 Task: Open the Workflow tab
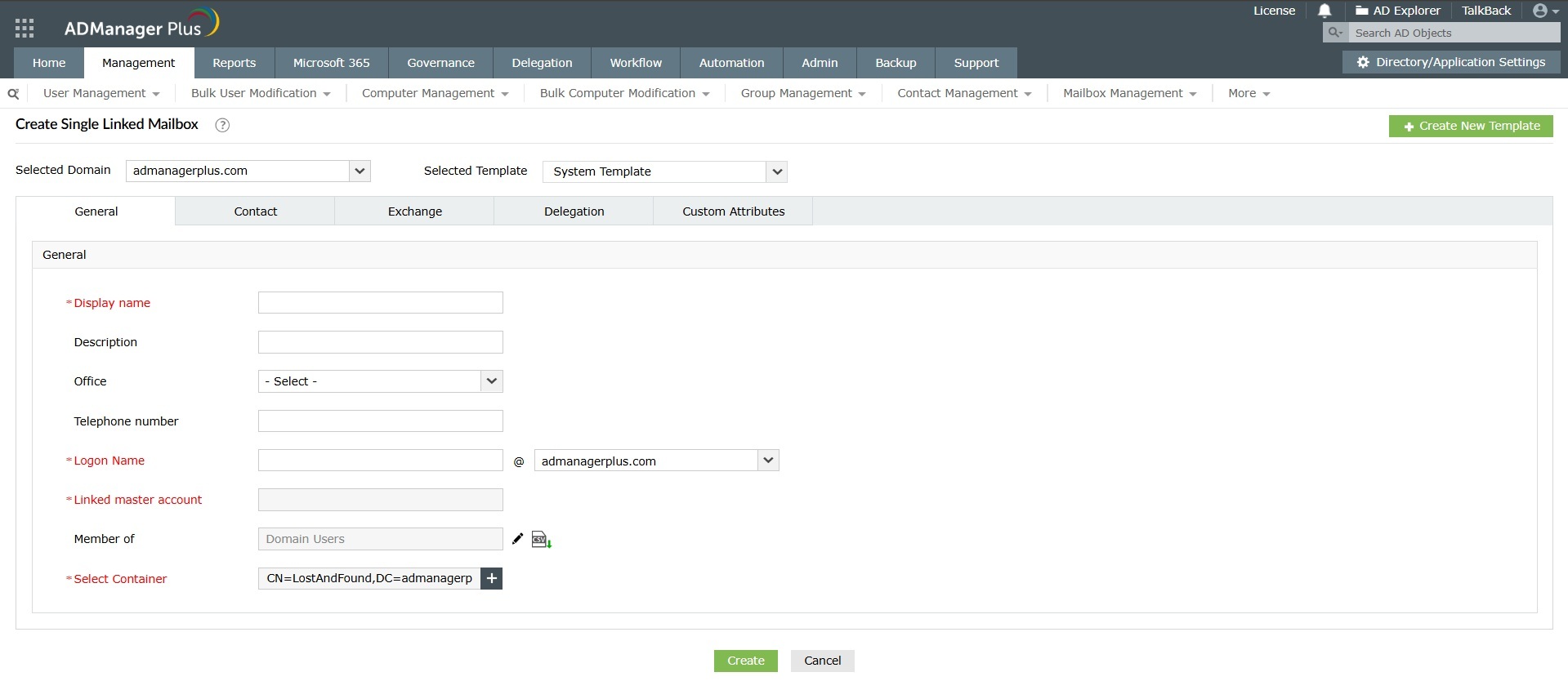(636, 63)
